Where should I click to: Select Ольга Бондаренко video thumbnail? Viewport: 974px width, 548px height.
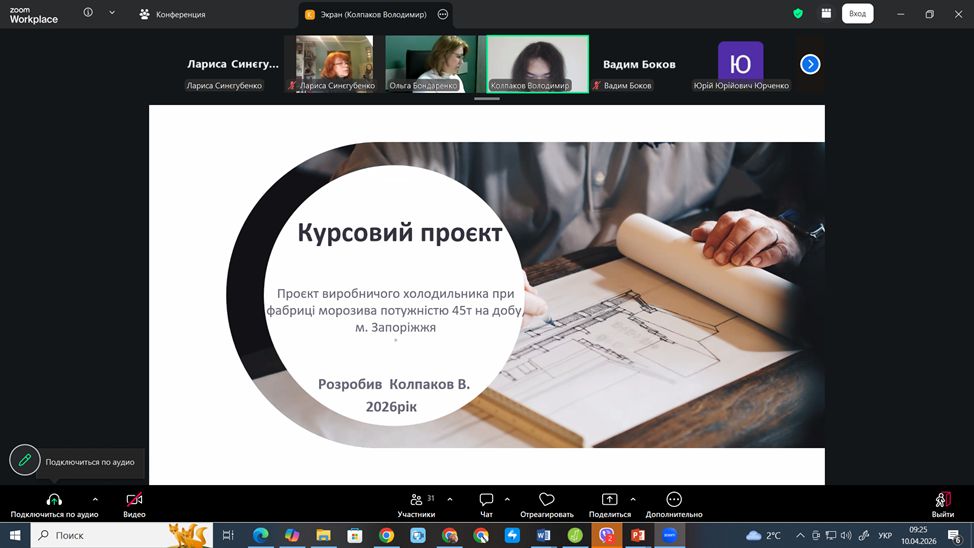click(430, 64)
